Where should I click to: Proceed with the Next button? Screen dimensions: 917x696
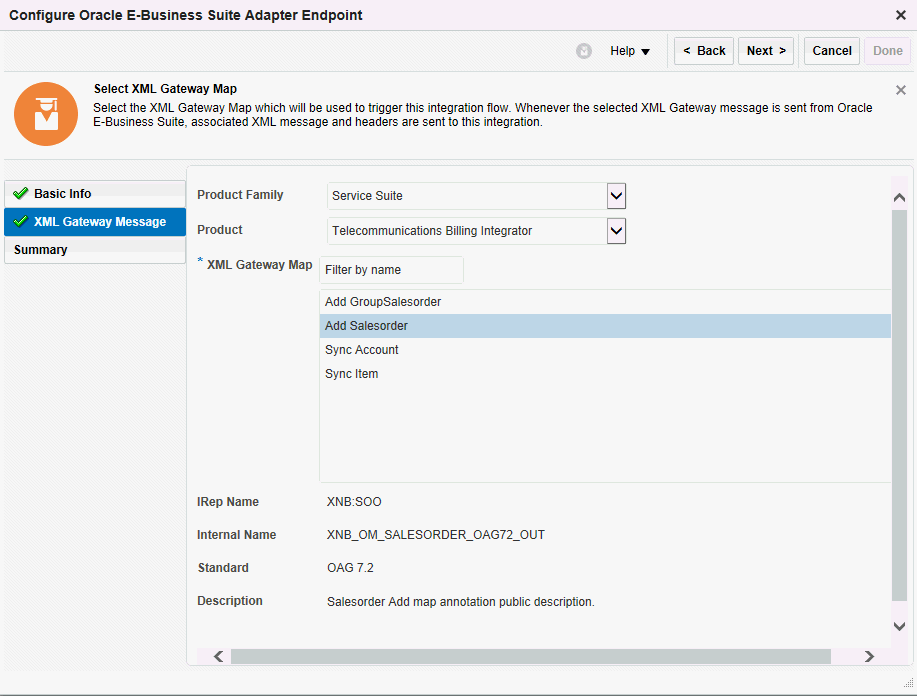(x=766, y=51)
